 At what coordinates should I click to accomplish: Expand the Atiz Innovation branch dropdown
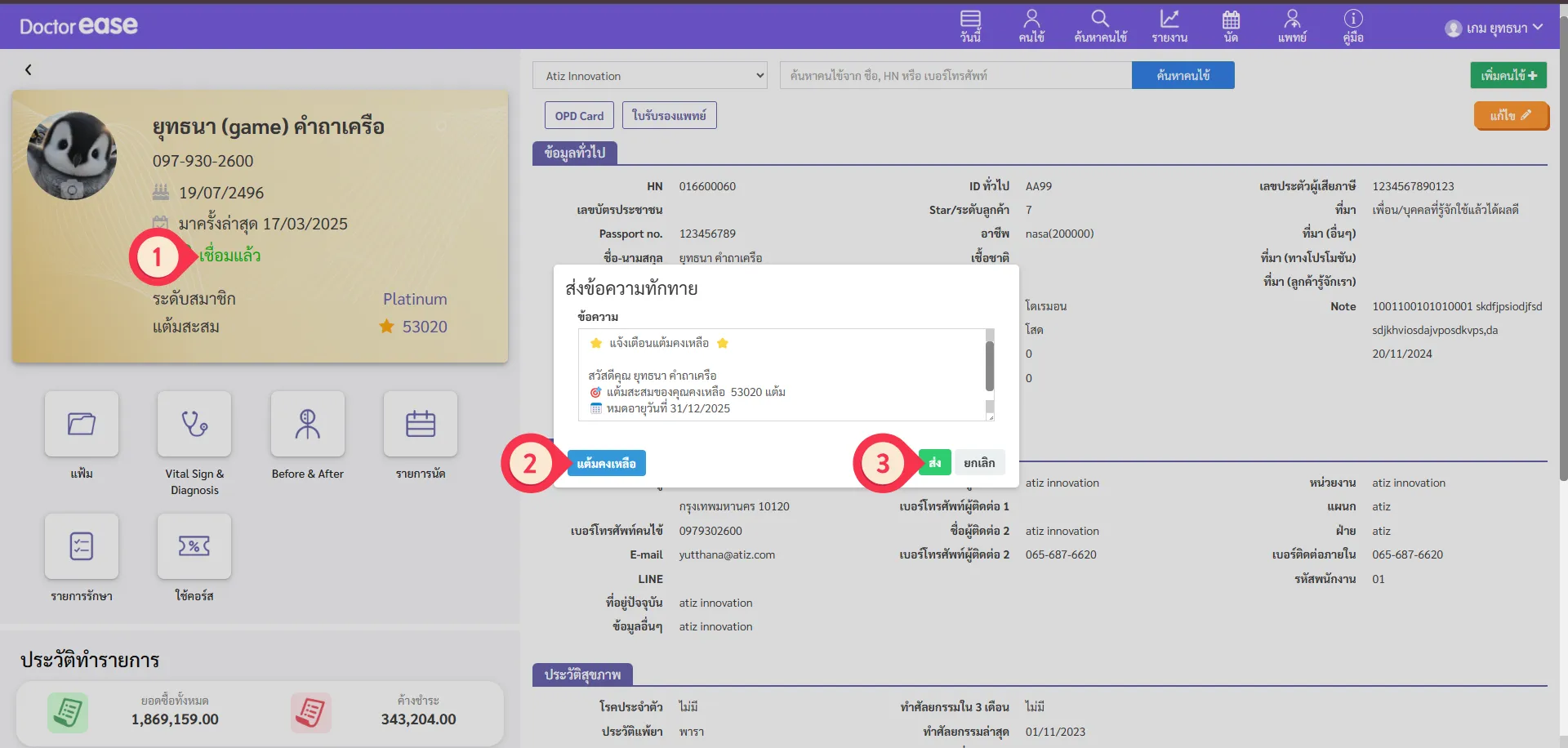pyautogui.click(x=650, y=76)
